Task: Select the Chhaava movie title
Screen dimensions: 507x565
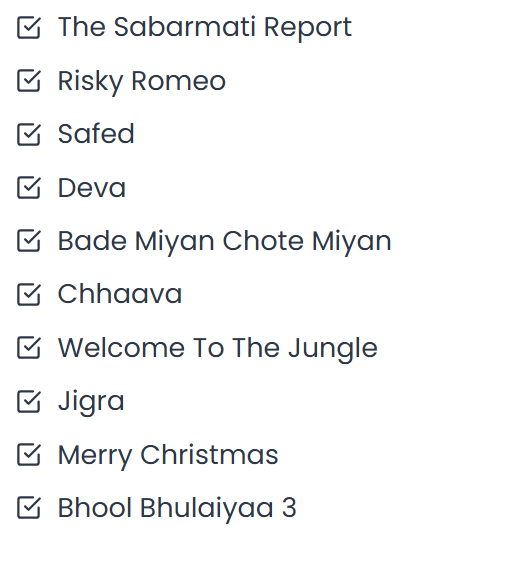Action: [x=120, y=294]
